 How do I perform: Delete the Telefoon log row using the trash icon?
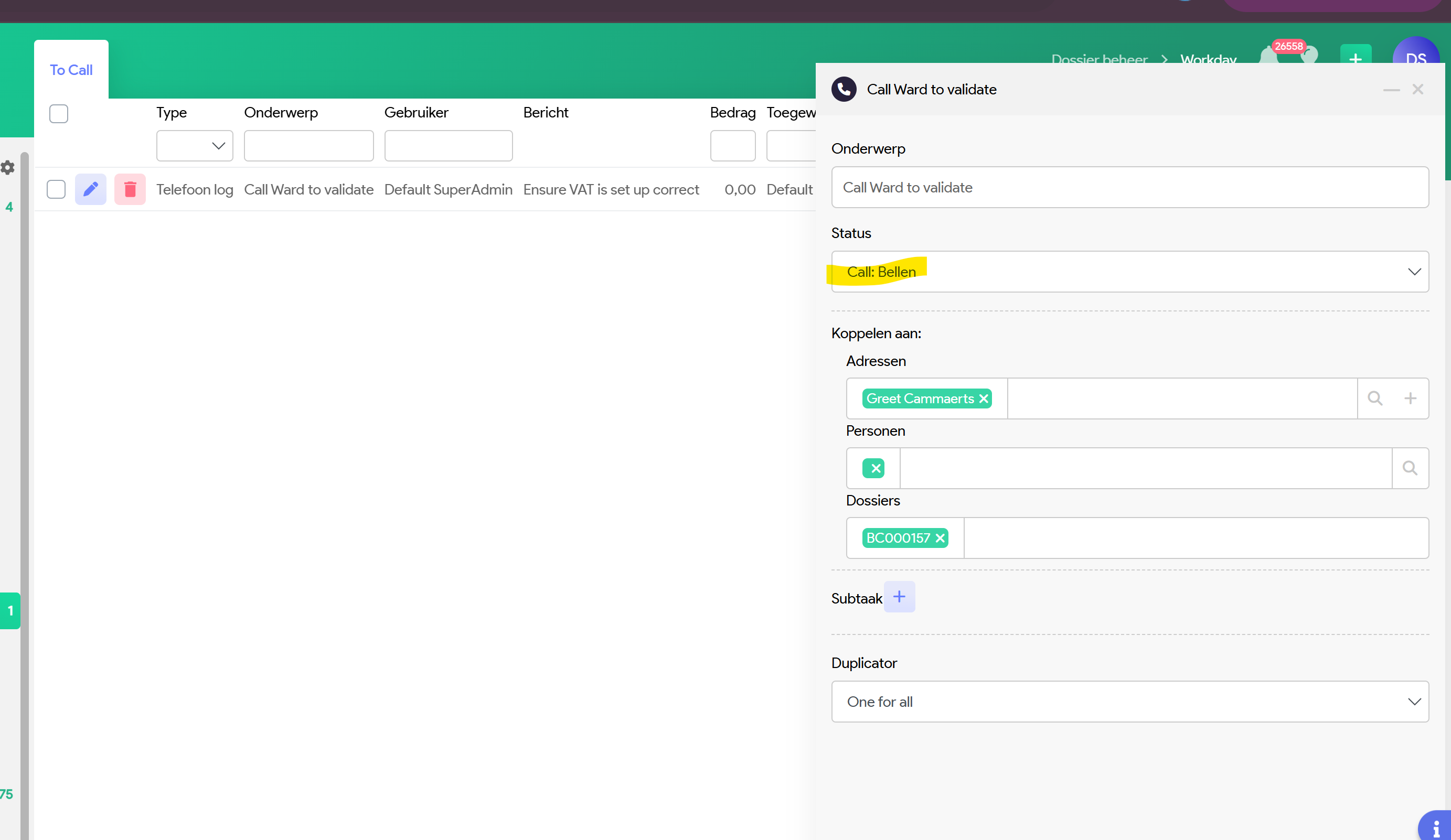pos(130,189)
